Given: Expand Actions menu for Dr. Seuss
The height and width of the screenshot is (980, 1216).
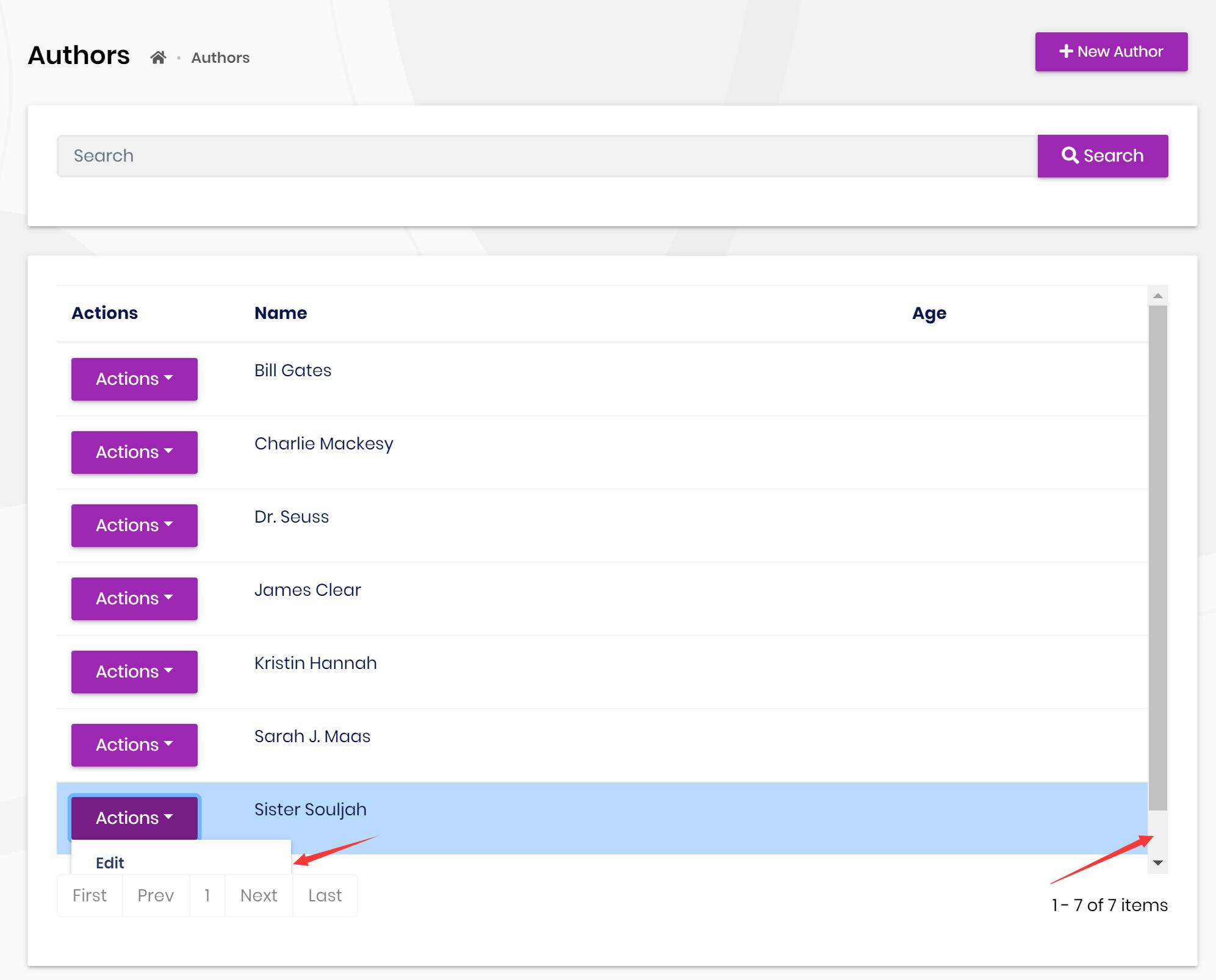Looking at the screenshot, I should pos(134,526).
